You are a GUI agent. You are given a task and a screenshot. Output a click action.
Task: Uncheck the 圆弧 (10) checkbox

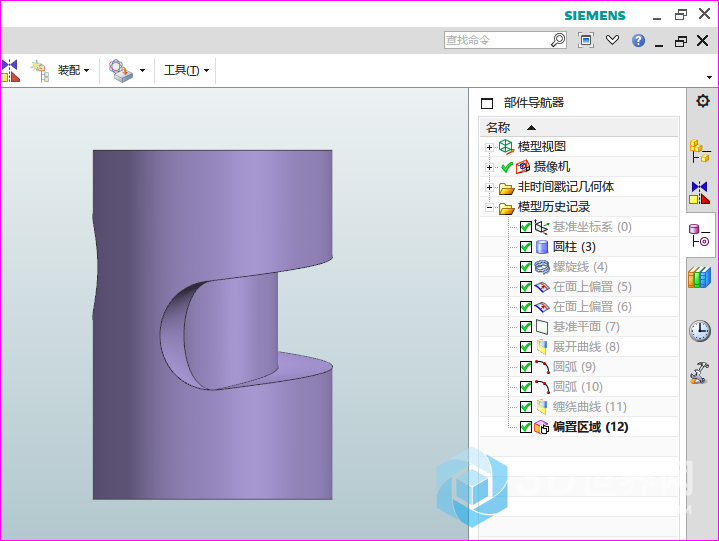click(525, 387)
